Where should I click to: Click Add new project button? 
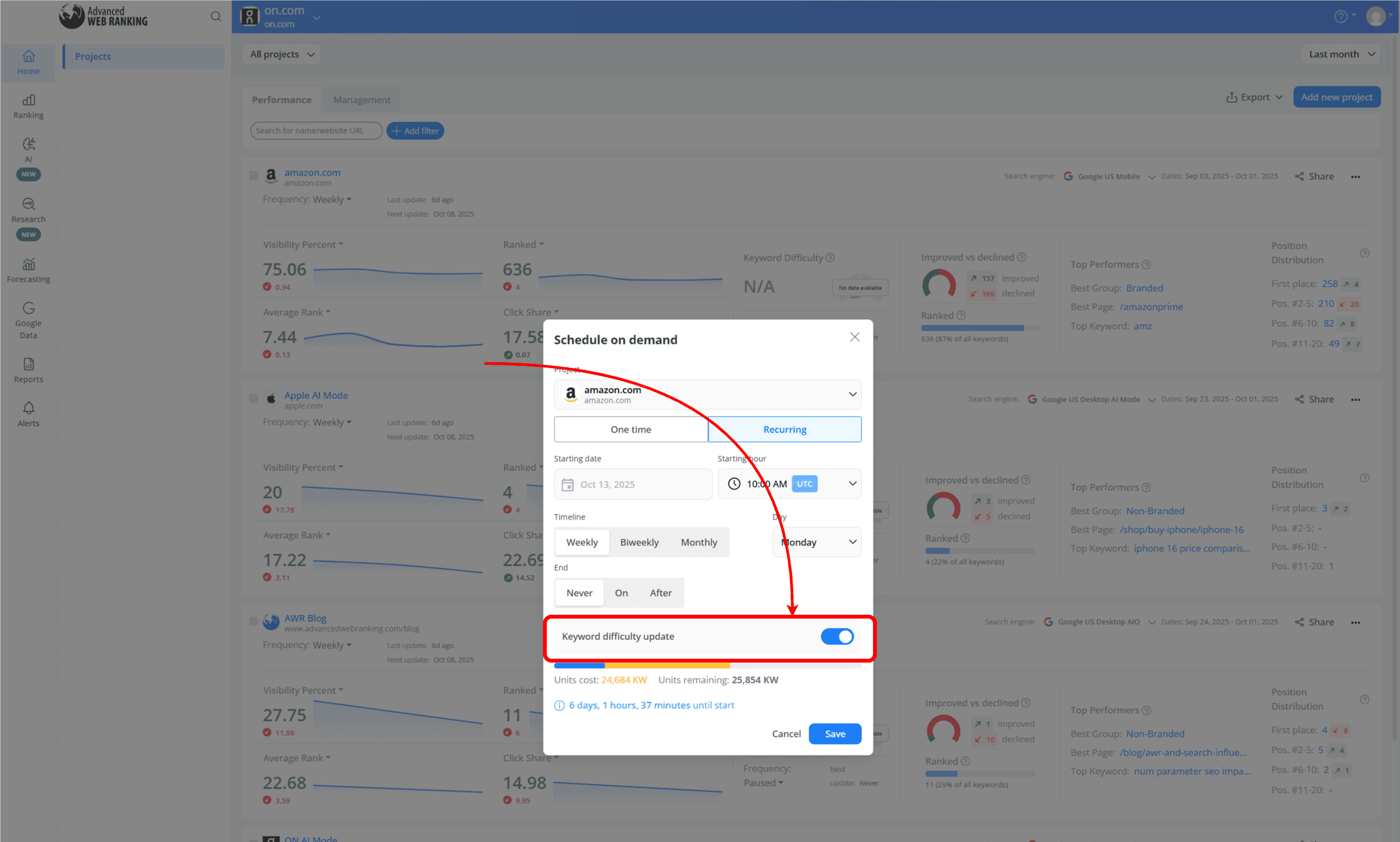1337,97
